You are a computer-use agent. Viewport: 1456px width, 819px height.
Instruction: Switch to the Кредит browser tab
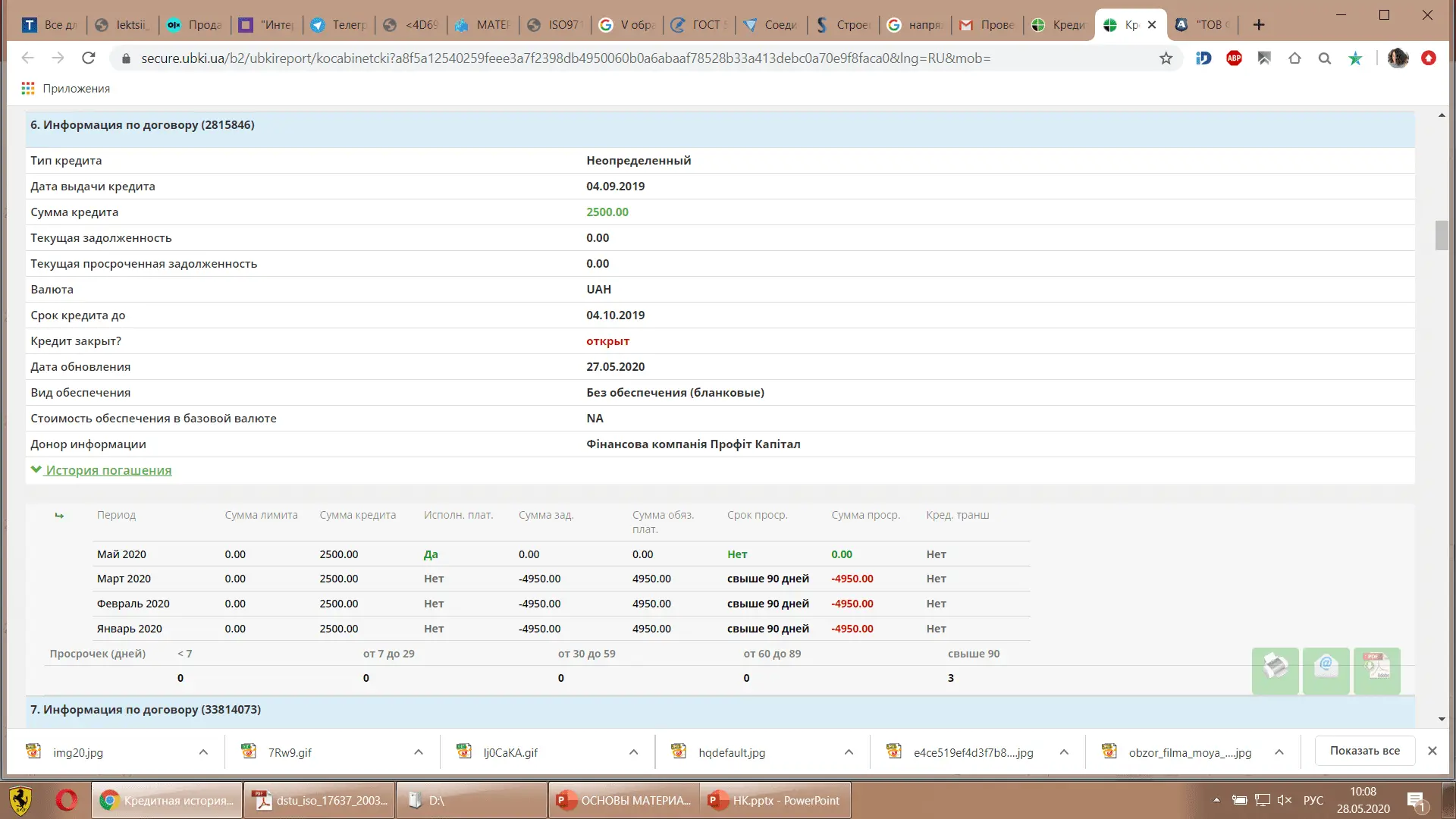(1059, 25)
